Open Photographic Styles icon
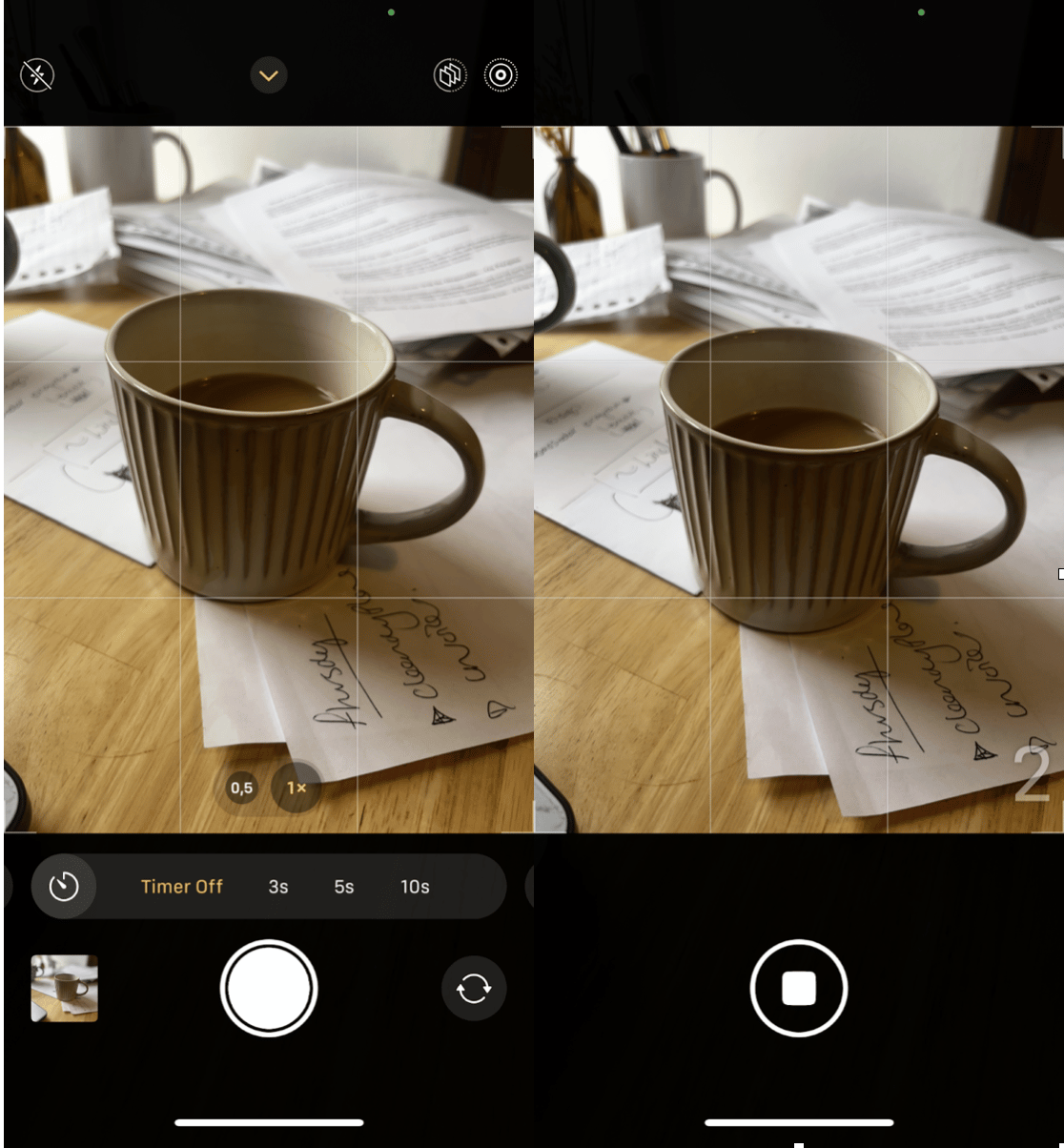This screenshot has width=1064, height=1148. tap(450, 75)
